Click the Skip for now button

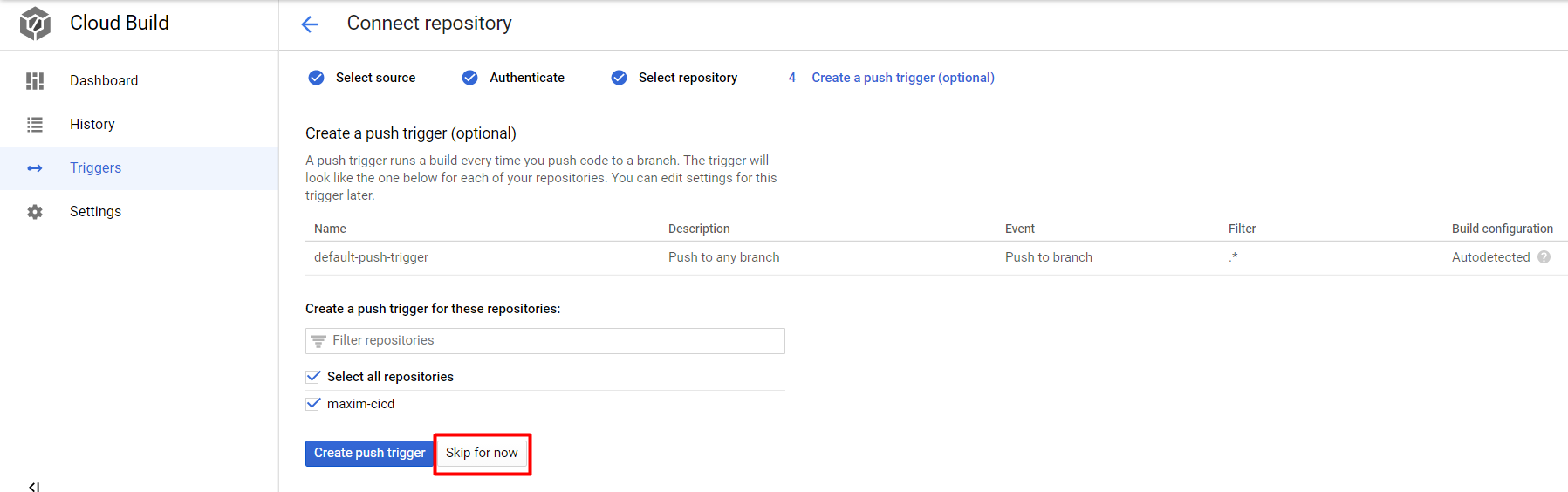[482, 454]
